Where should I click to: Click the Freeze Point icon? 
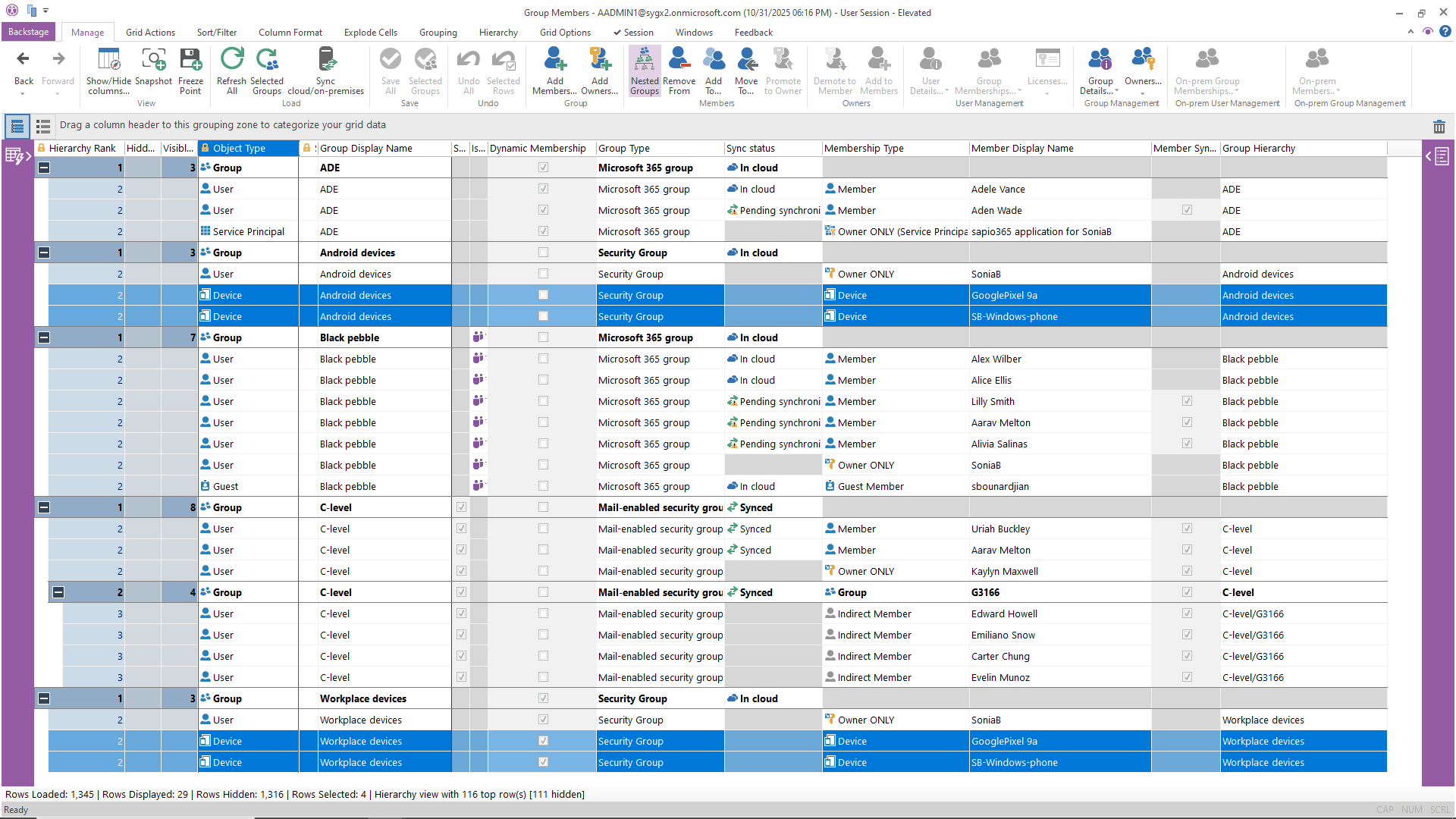(x=190, y=60)
